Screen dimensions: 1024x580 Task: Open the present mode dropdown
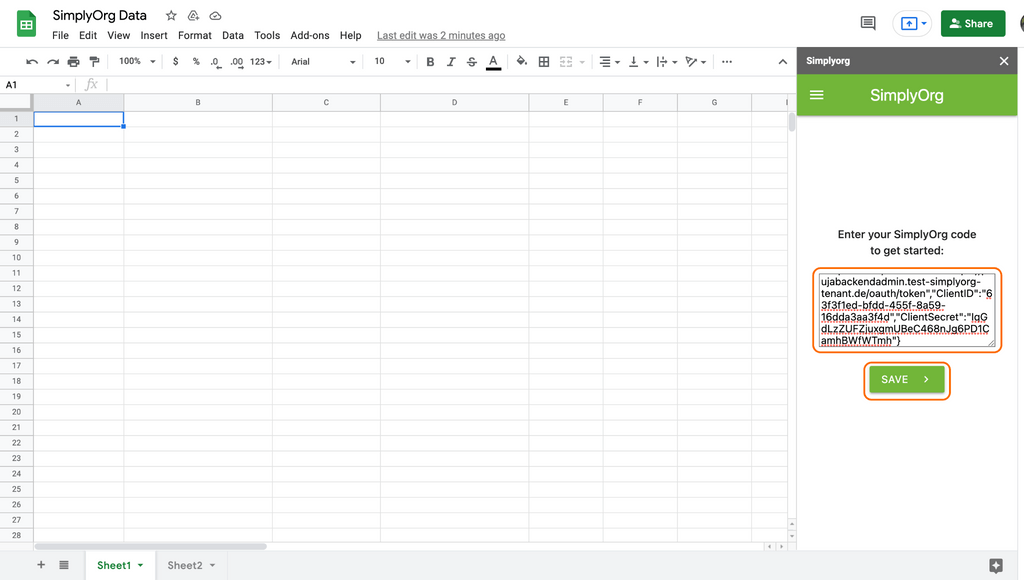click(924, 24)
